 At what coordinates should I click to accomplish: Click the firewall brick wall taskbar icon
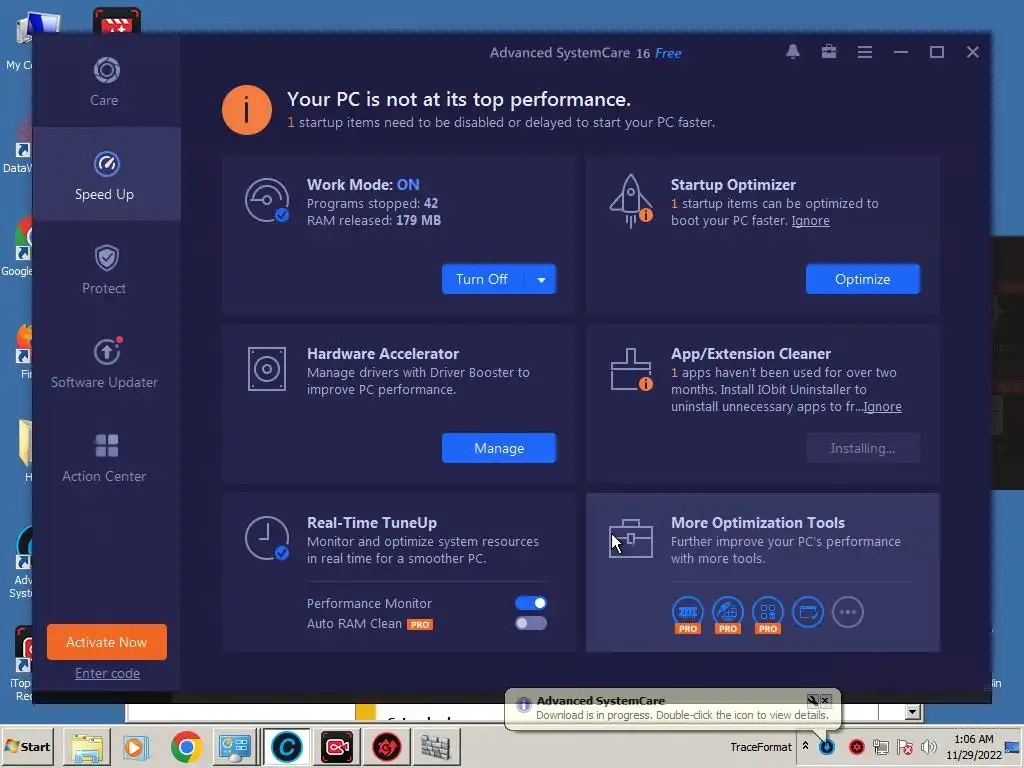point(436,747)
